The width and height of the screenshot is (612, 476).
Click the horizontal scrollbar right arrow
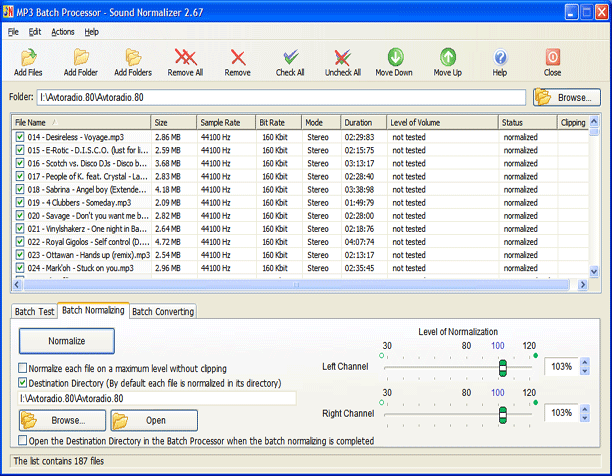pyautogui.click(x=582, y=285)
